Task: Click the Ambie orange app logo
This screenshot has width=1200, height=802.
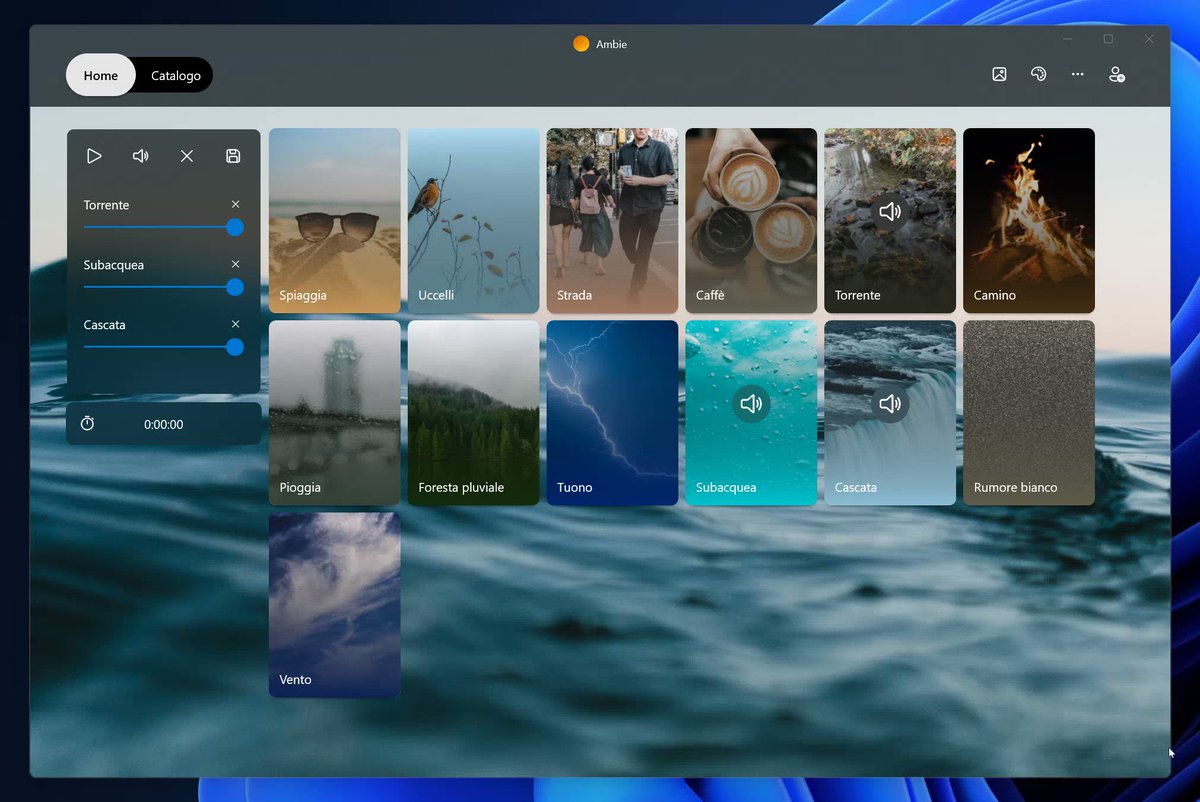Action: (x=581, y=44)
